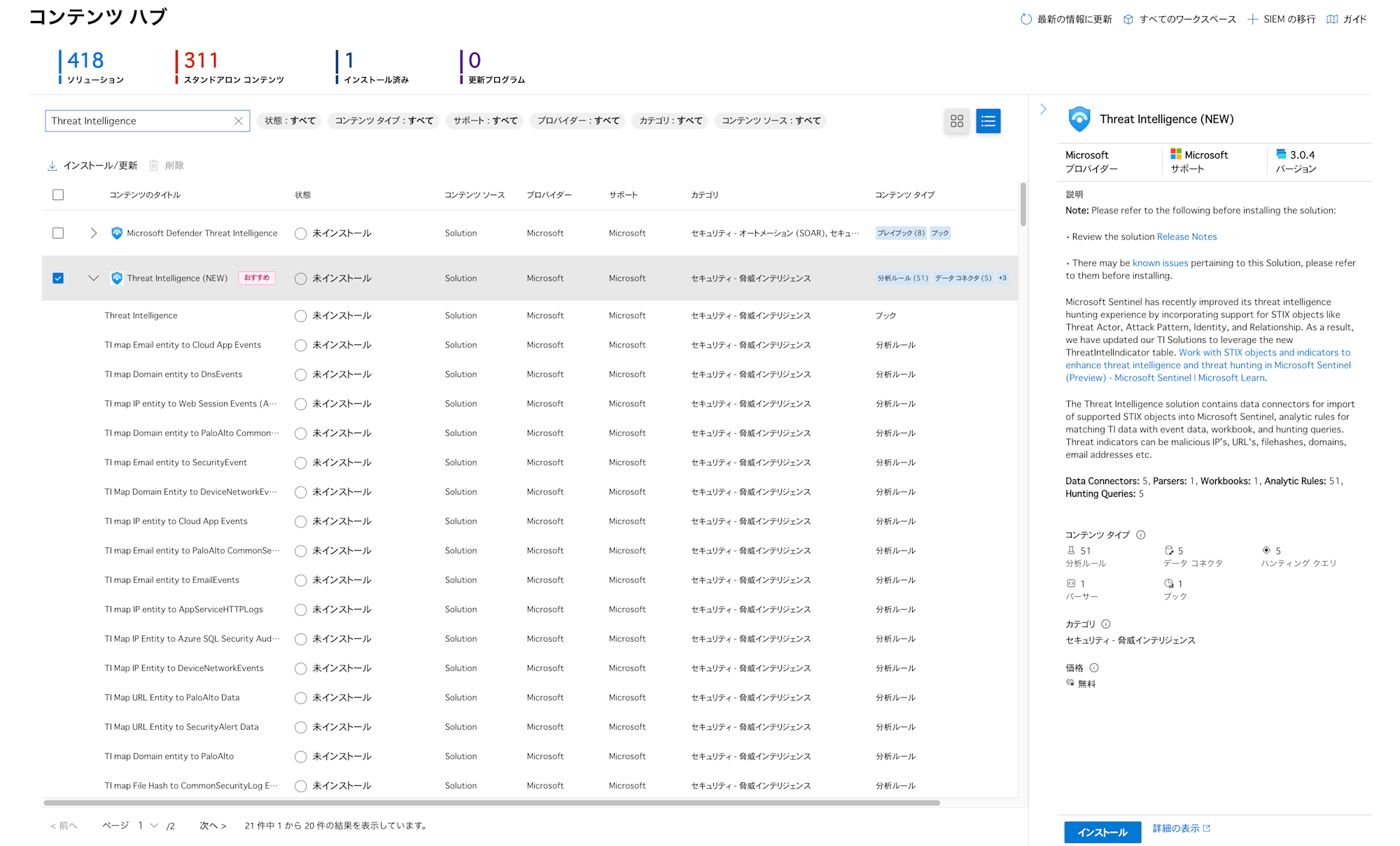Open the Work with STIX objects link
The image size is (1400, 846).
(x=1208, y=365)
